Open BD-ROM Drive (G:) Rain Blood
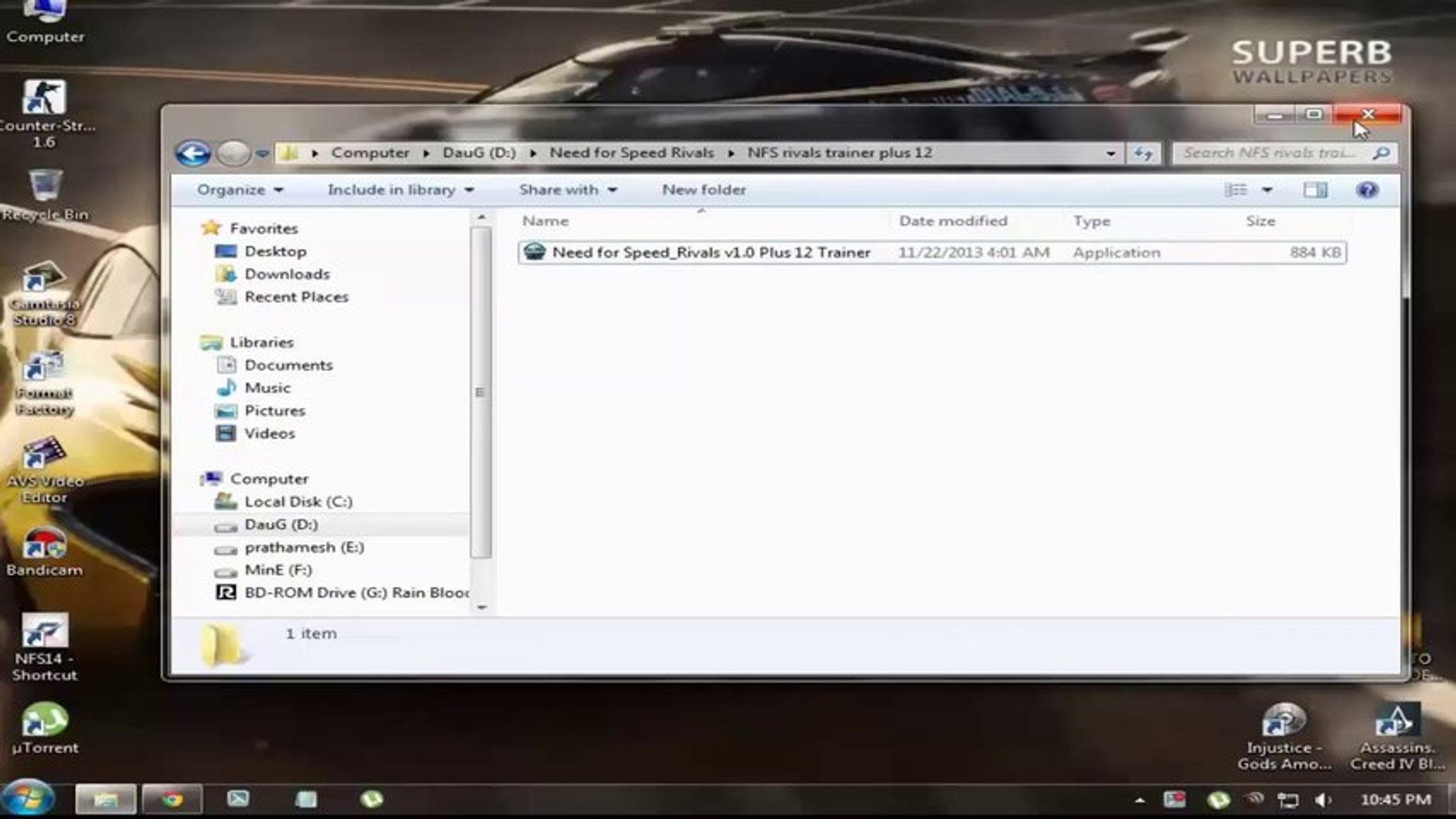1456x819 pixels. [357, 592]
